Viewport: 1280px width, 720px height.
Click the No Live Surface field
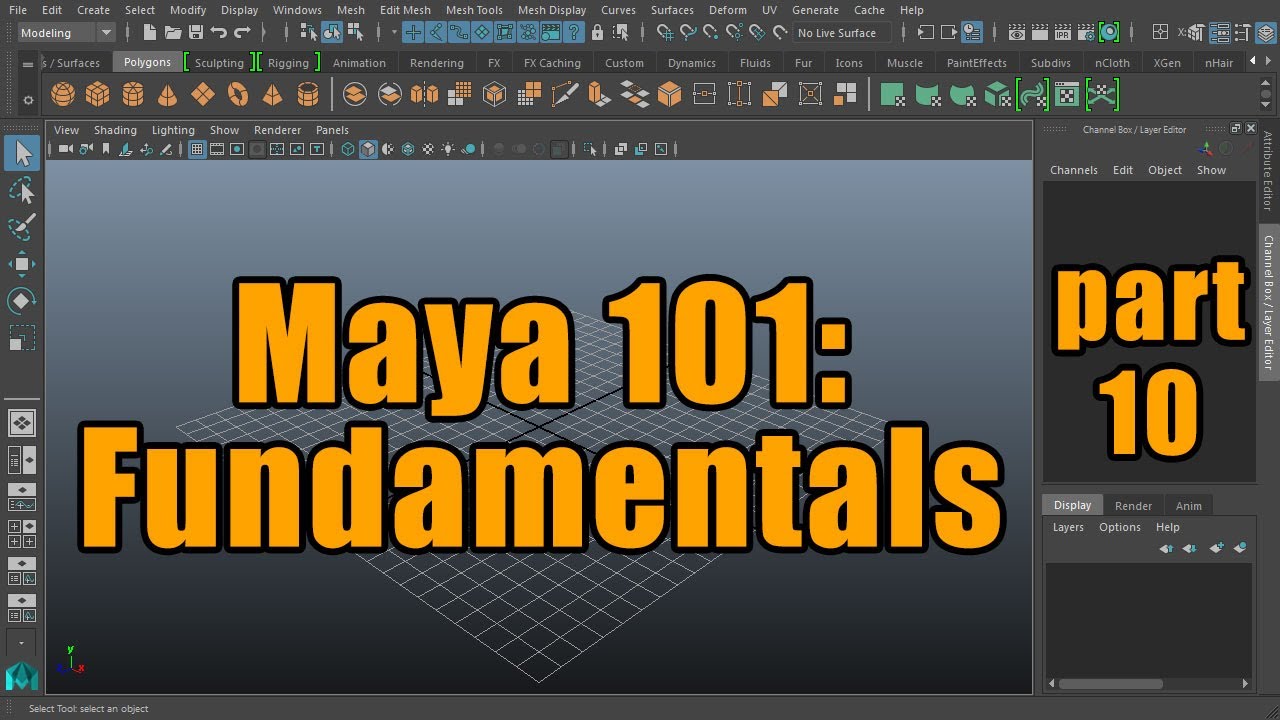tap(842, 33)
